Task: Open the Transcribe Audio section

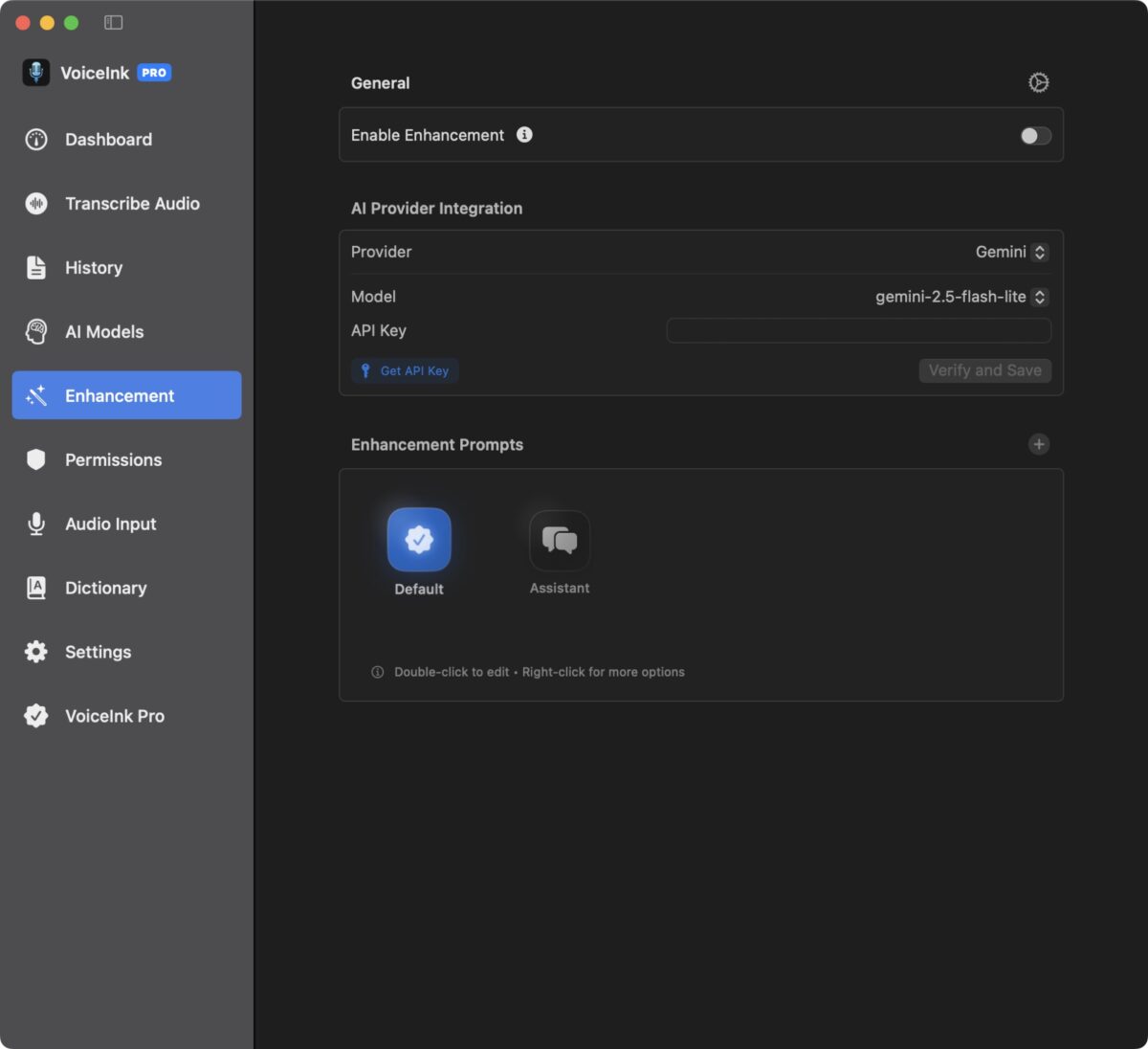Action: point(126,204)
